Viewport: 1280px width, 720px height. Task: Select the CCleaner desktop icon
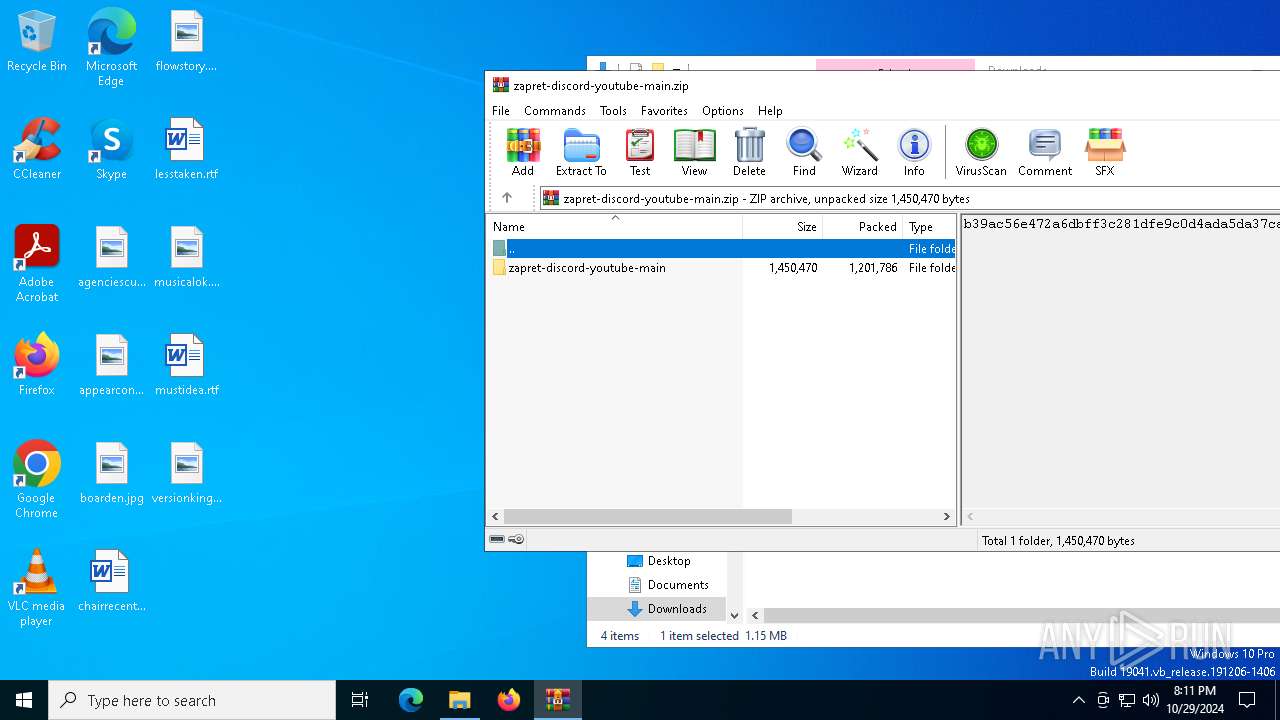coord(37,150)
